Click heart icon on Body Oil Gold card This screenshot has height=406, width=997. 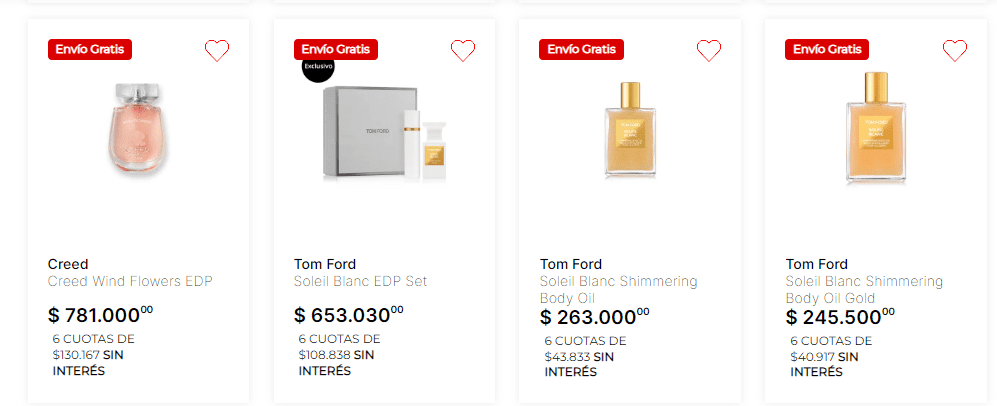(955, 50)
